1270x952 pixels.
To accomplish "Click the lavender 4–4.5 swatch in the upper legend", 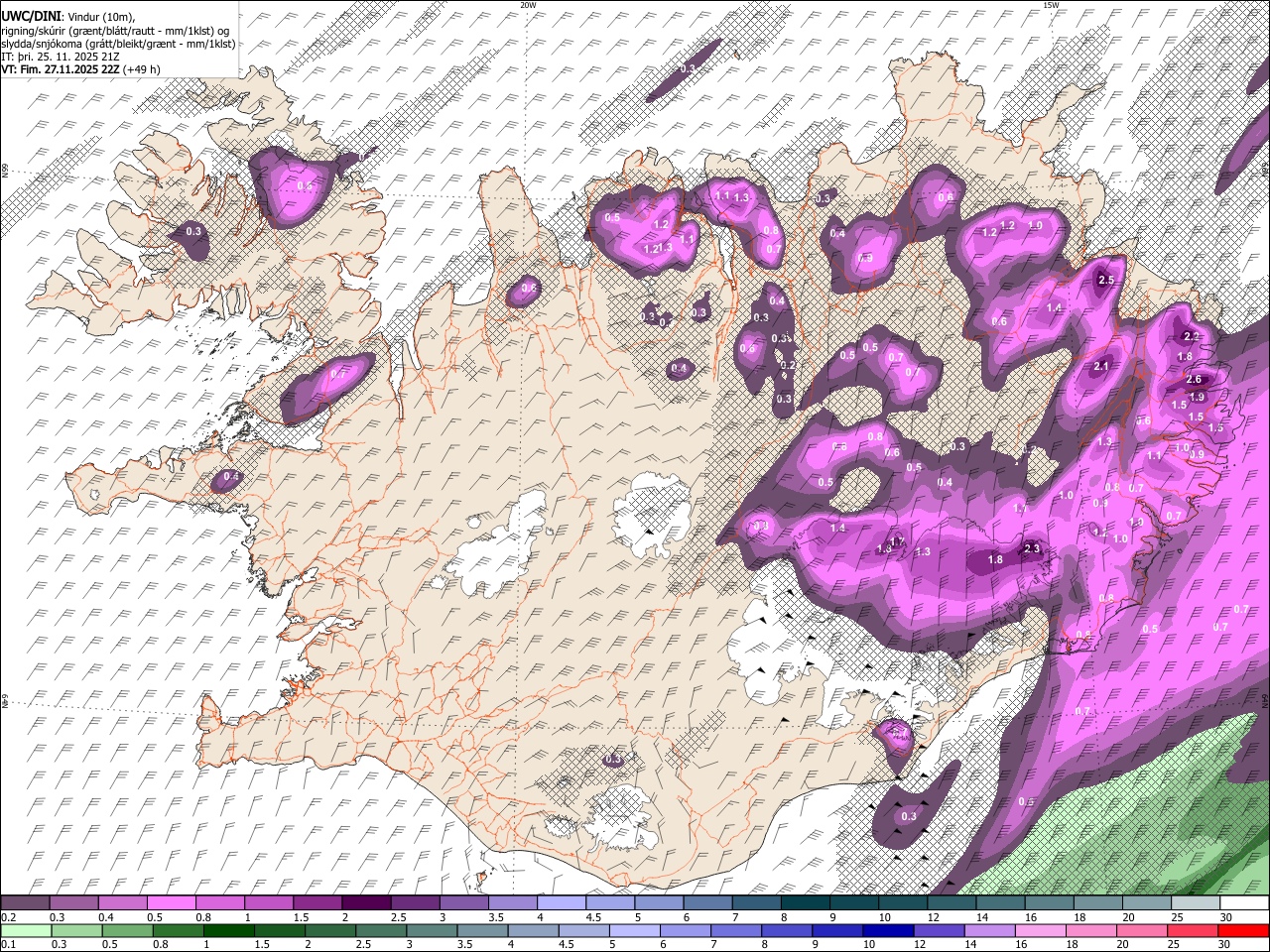I will coord(561,903).
